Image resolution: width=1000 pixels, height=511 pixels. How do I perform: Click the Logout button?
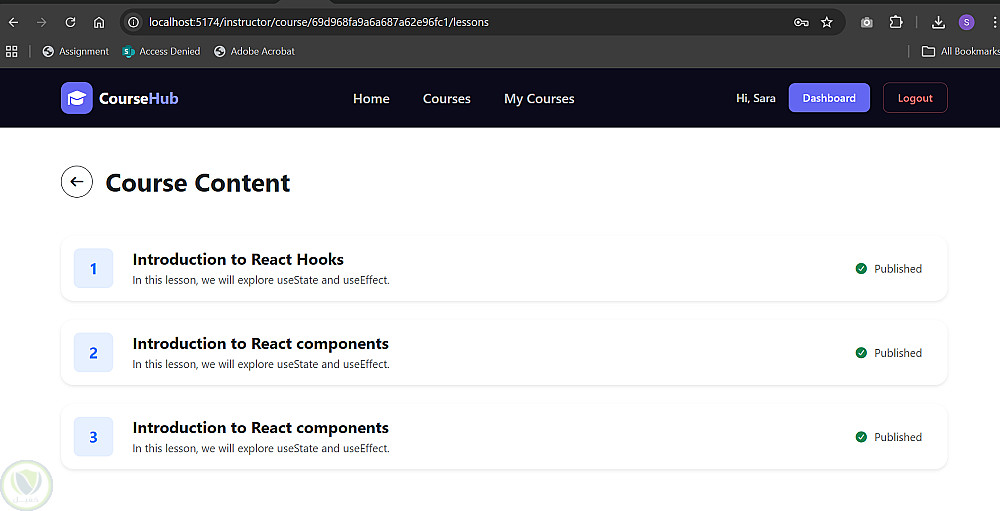[915, 98]
